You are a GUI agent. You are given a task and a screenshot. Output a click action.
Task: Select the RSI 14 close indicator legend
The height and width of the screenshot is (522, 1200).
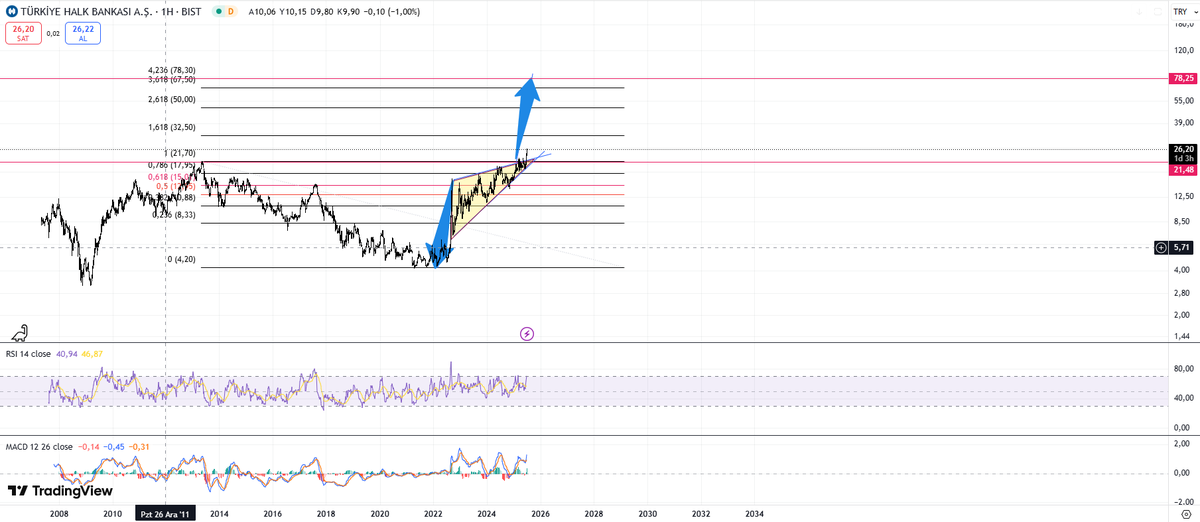[29, 353]
